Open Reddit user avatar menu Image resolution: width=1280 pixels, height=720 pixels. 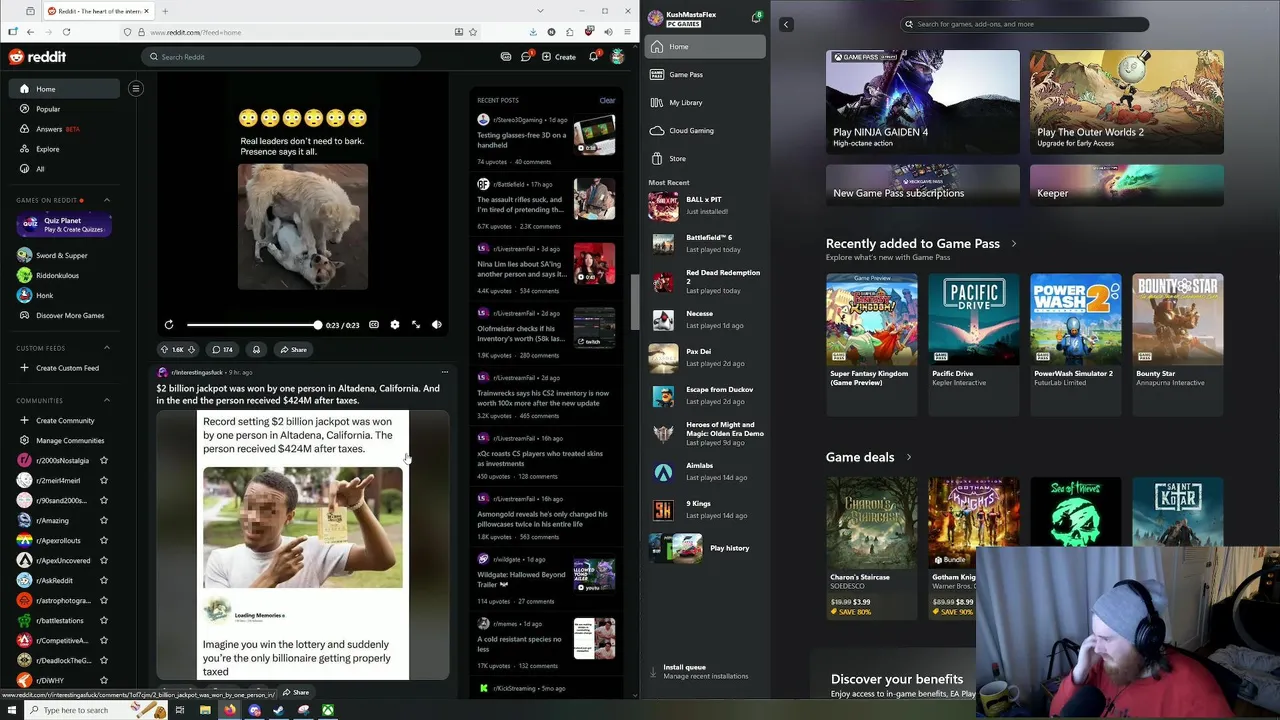pos(618,57)
